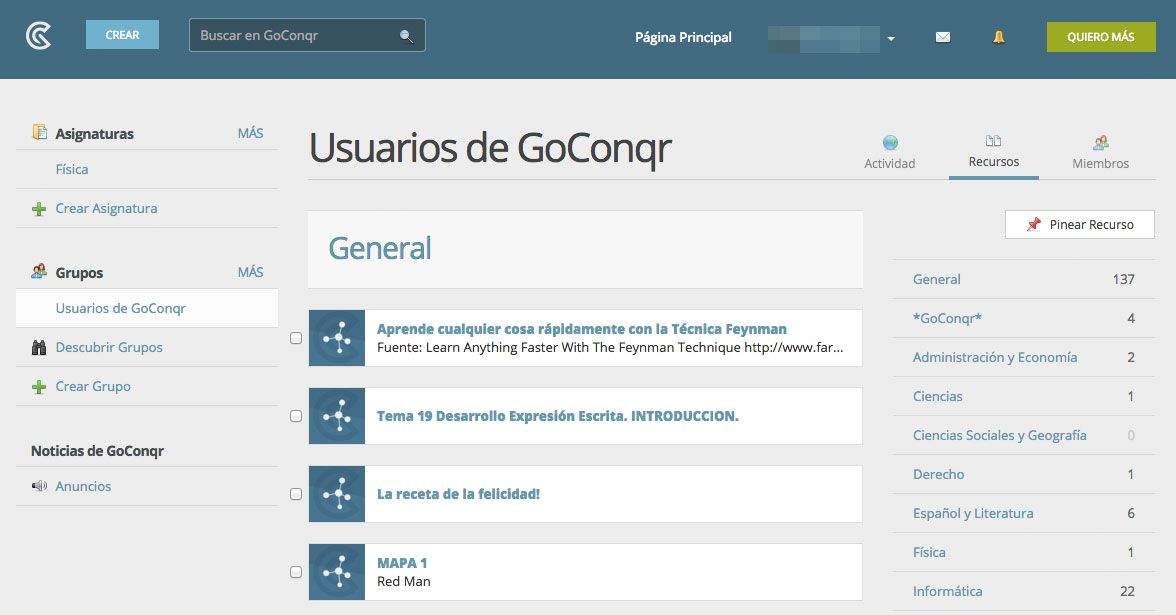The image size is (1176, 615).
Task: Click the 'Red Man' description text
Action: 404,581
